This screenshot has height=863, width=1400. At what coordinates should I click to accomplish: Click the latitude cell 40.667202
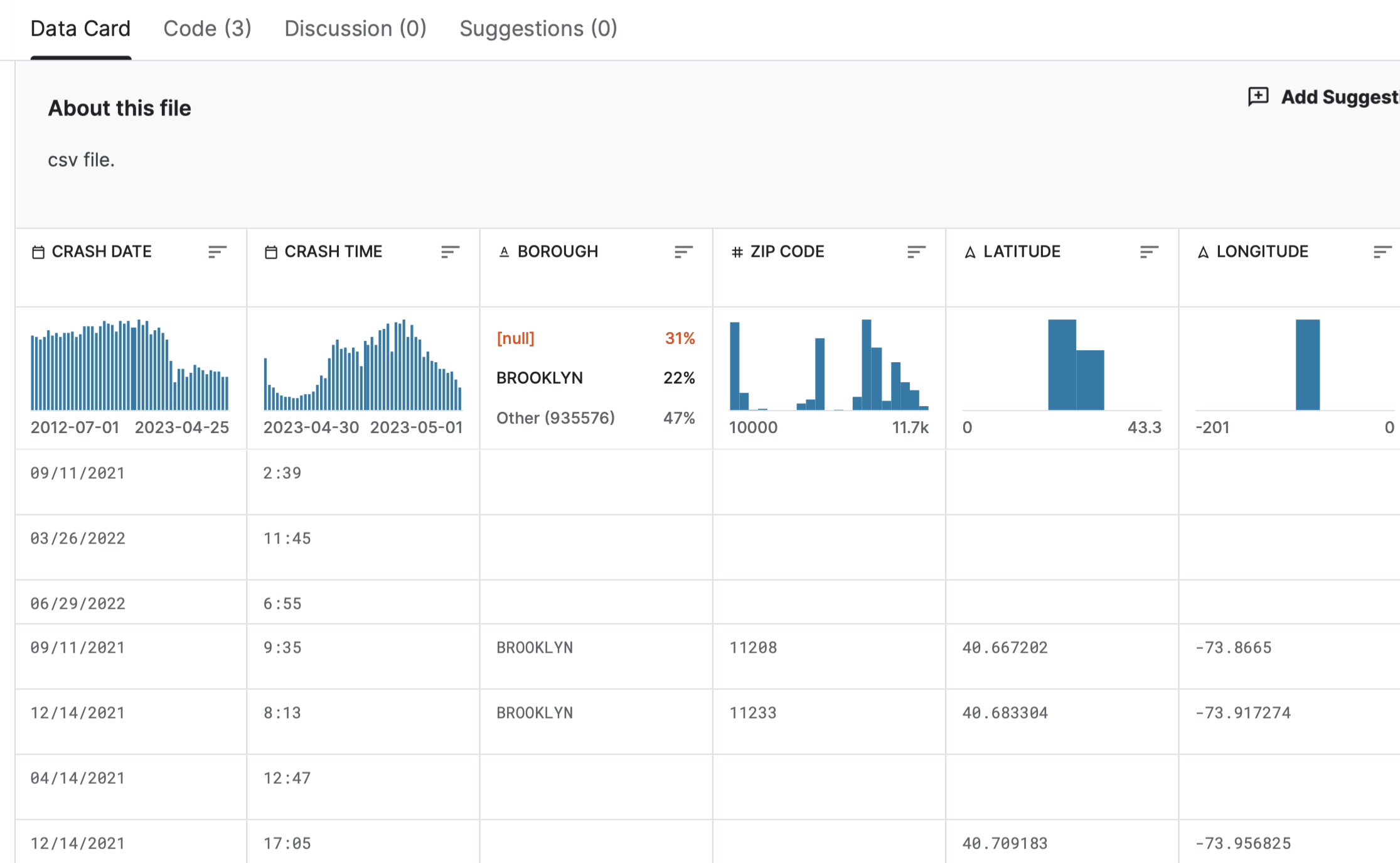pyautogui.click(x=1005, y=648)
